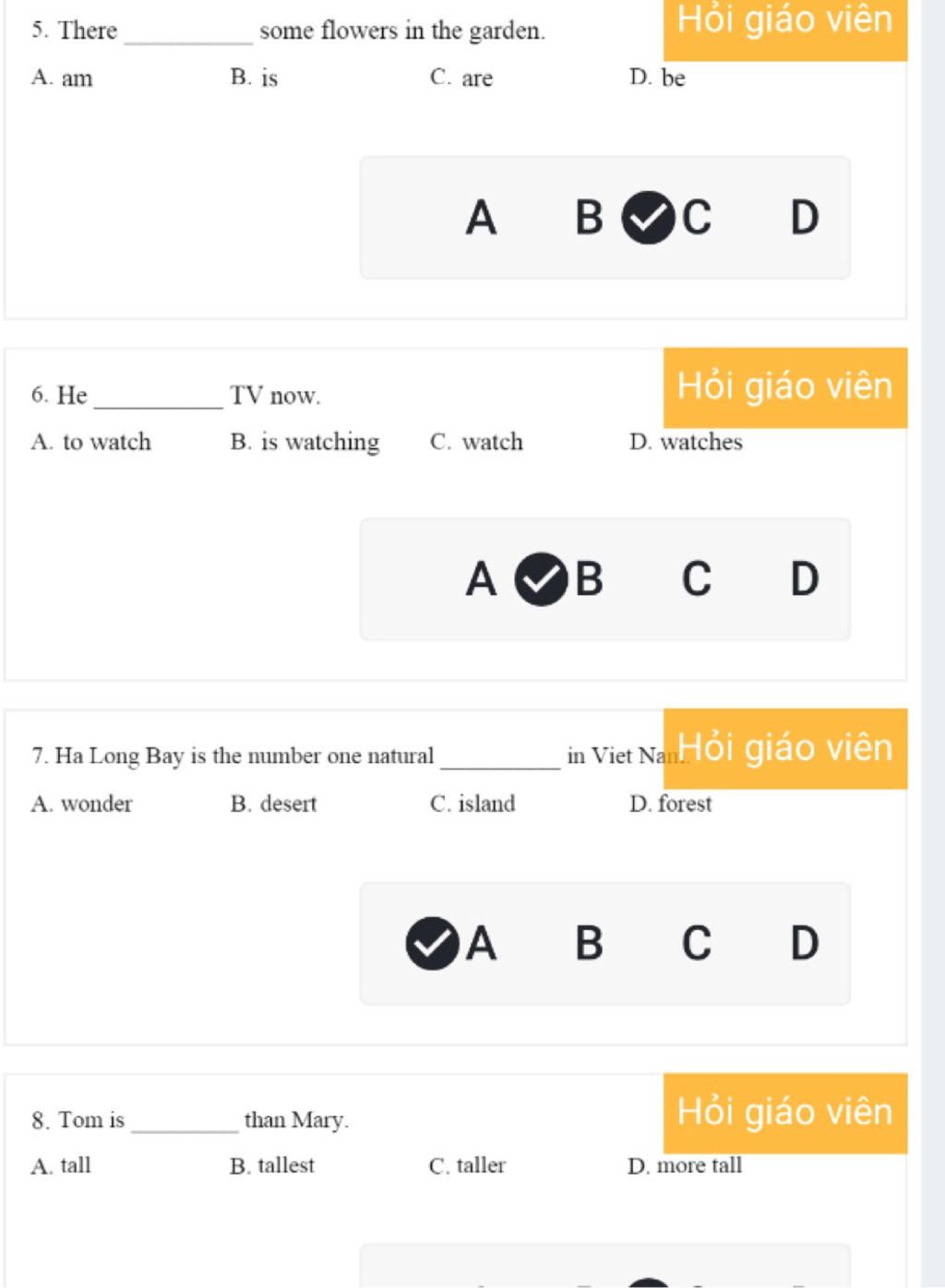This screenshot has width=945, height=1288.
Task: Choose answer D for question 6
Action: pyautogui.click(x=805, y=579)
